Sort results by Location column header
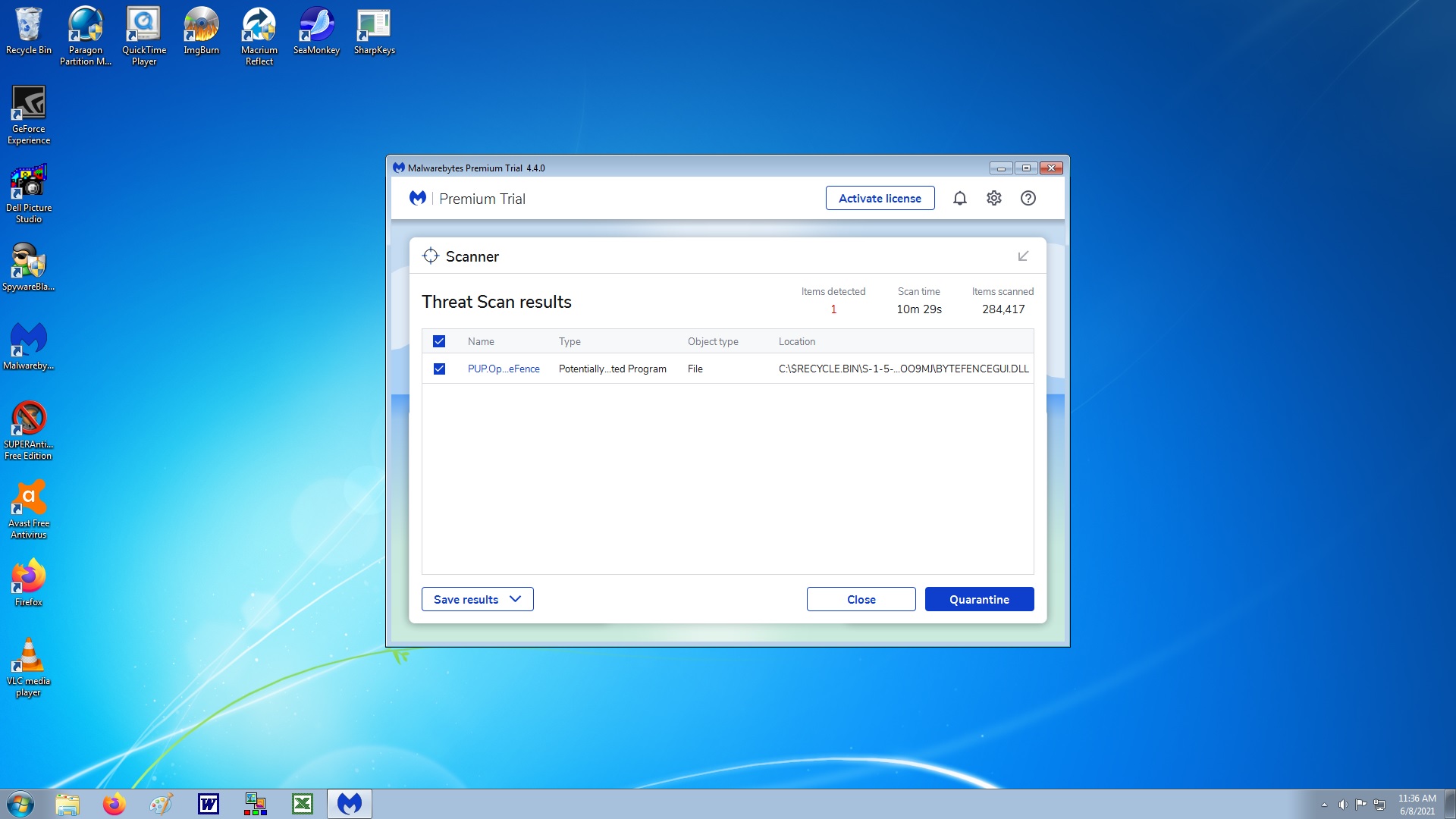The width and height of the screenshot is (1456, 819). click(796, 341)
